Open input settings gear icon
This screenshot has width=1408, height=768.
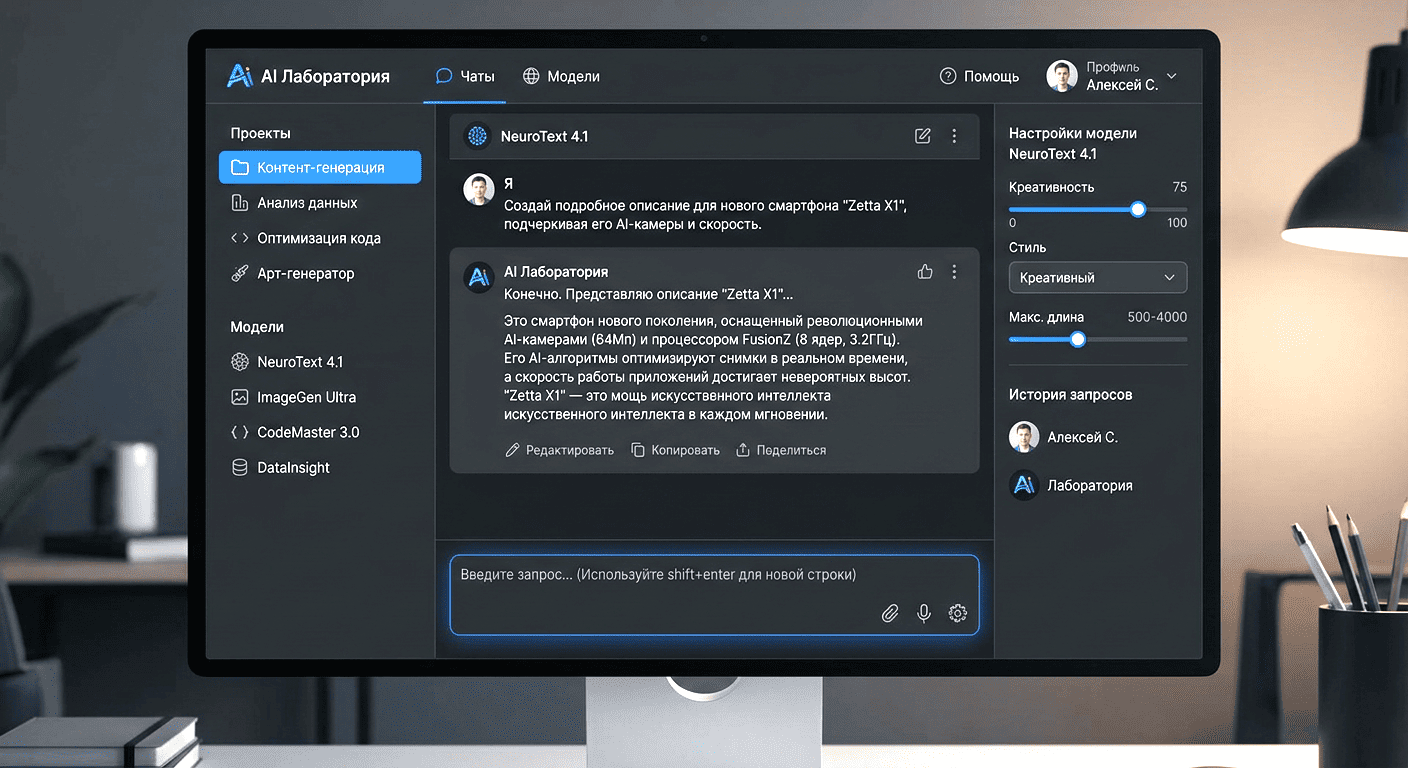(957, 613)
